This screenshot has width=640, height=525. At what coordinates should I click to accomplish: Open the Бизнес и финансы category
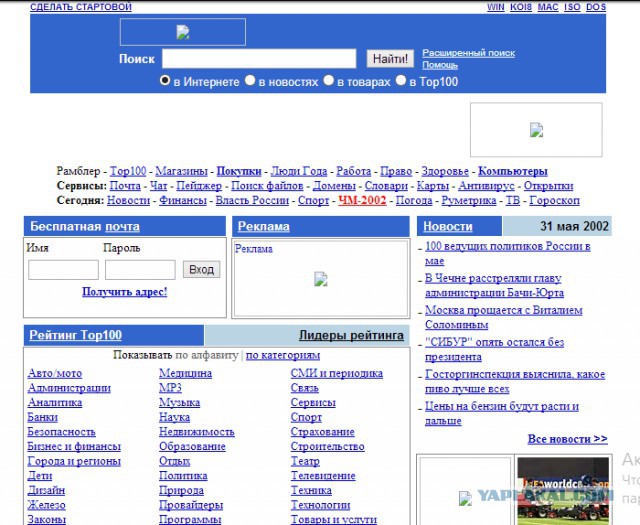(x=74, y=446)
